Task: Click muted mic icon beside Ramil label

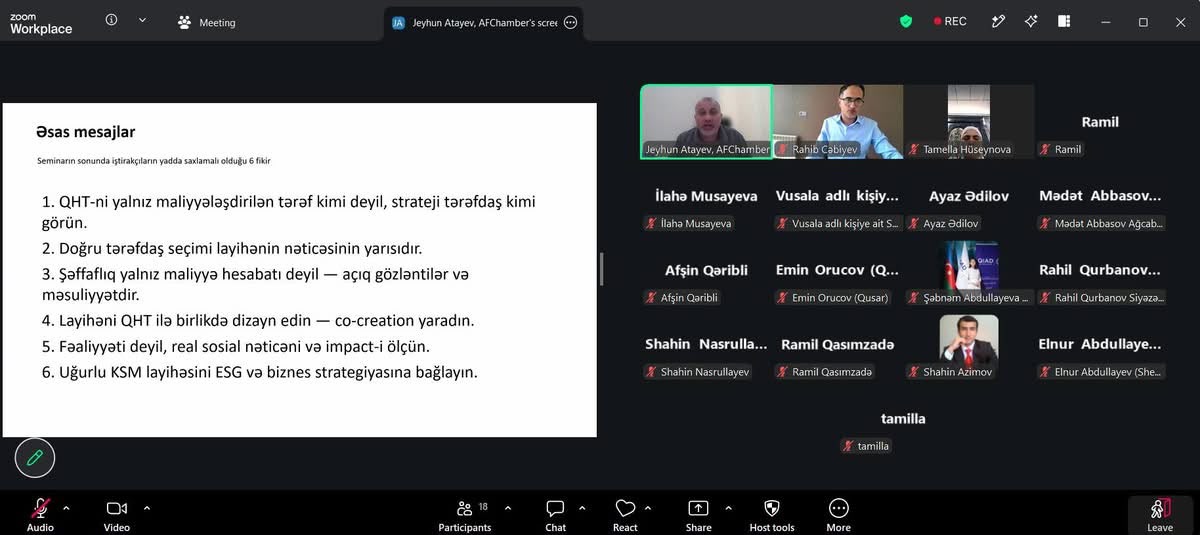Action: pyautogui.click(x=1045, y=149)
